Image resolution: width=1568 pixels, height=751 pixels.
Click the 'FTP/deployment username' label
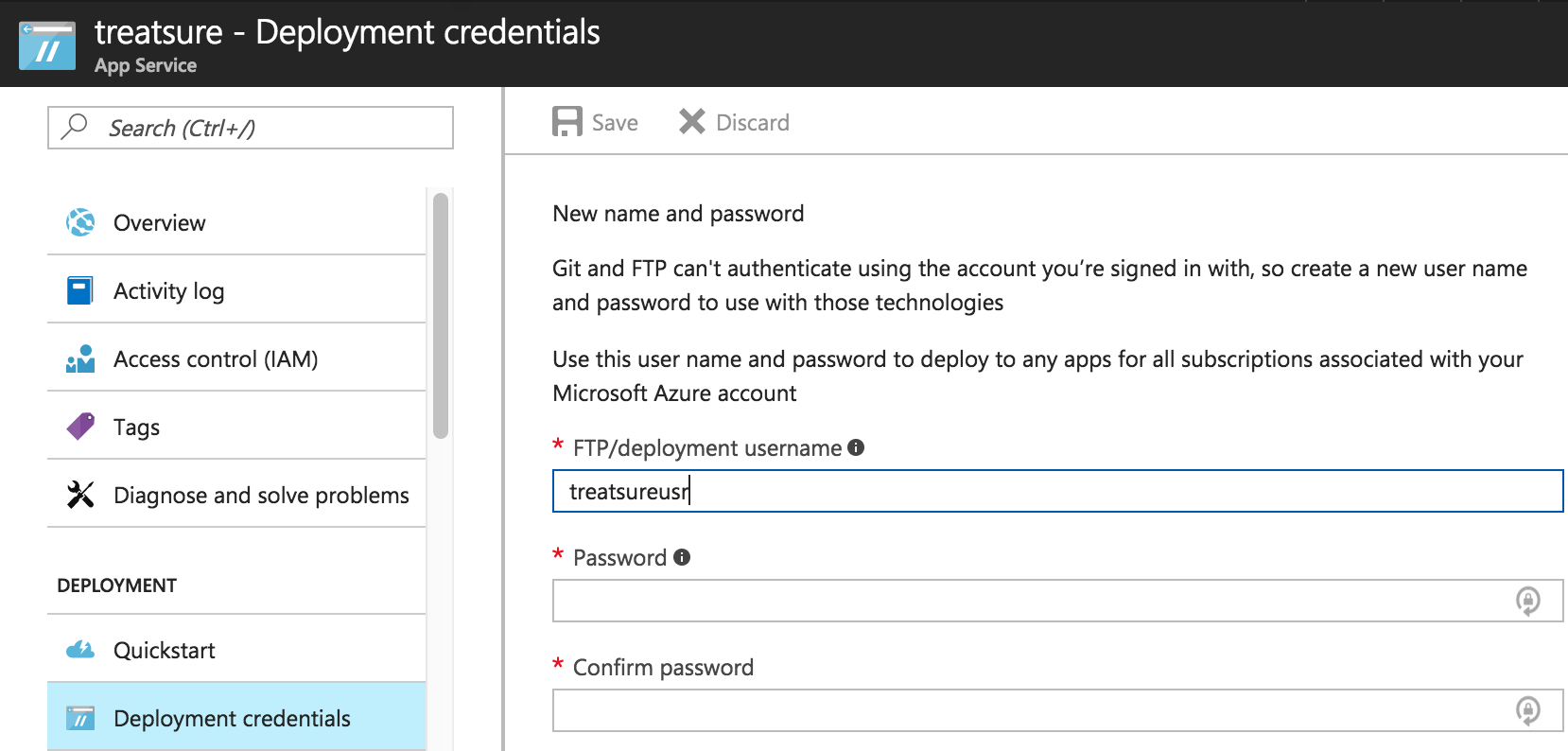(707, 448)
